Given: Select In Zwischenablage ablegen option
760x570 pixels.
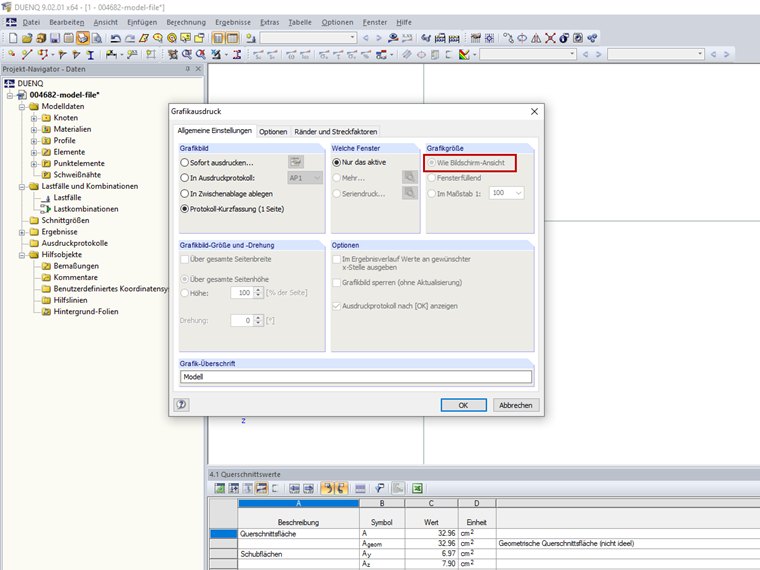Looking at the screenshot, I should click(x=185, y=193).
